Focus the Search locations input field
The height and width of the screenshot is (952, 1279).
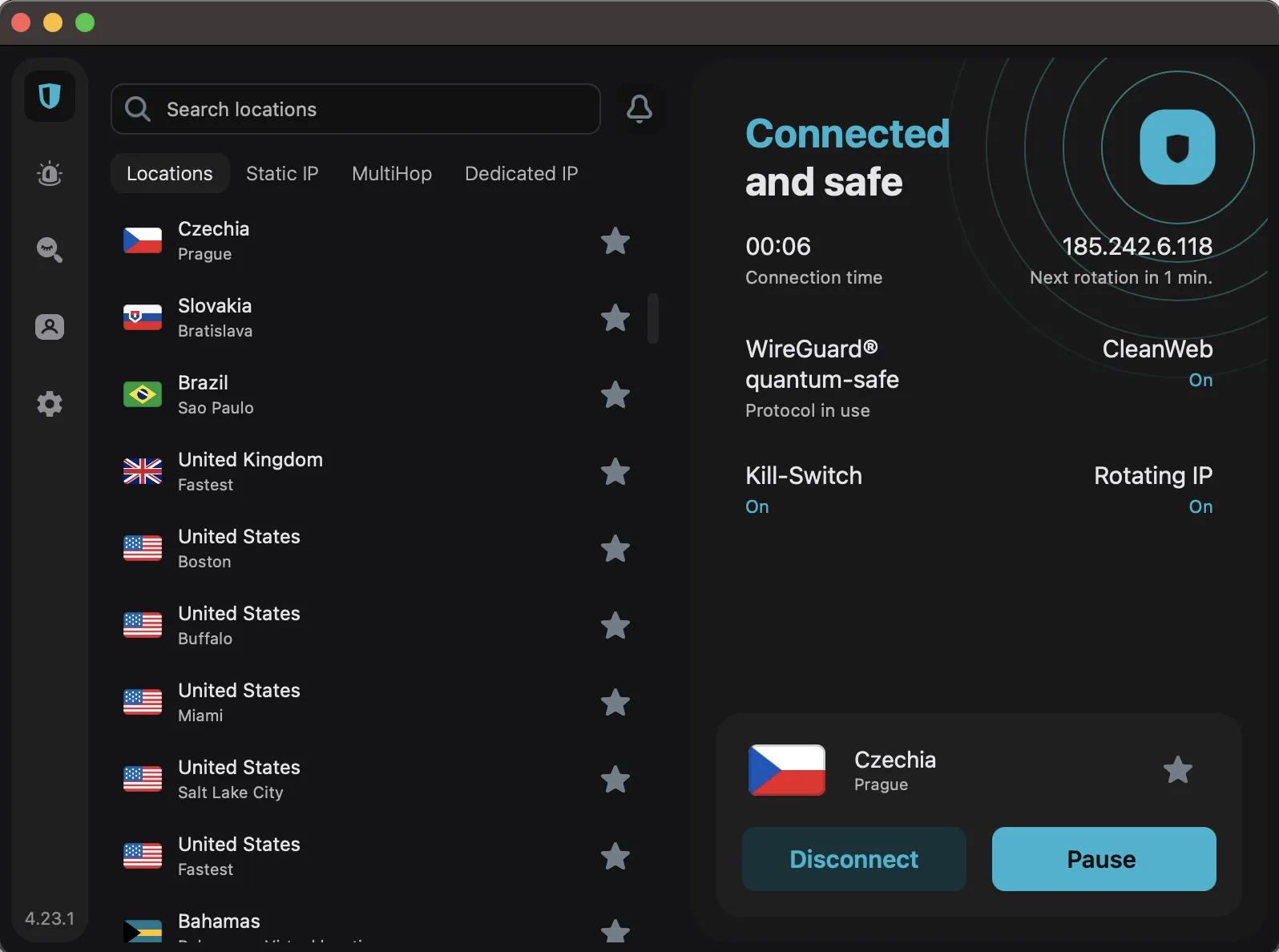[356, 109]
